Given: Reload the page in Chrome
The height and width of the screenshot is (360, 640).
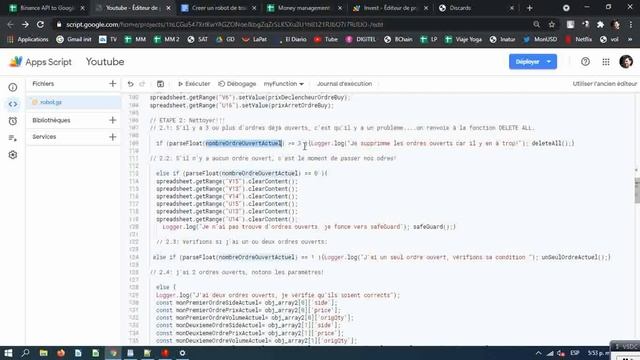Looking at the screenshot, I should click(40, 24).
